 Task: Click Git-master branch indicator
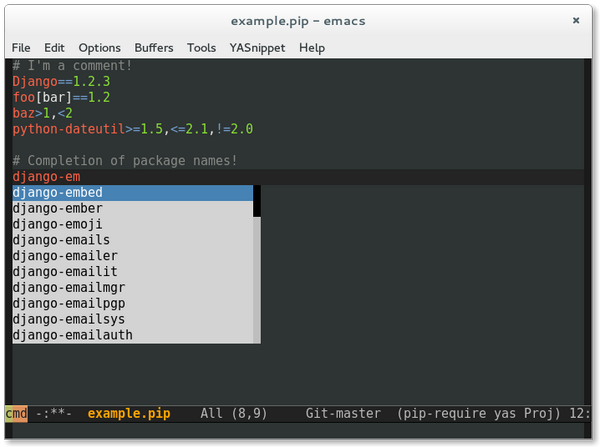pos(343,413)
